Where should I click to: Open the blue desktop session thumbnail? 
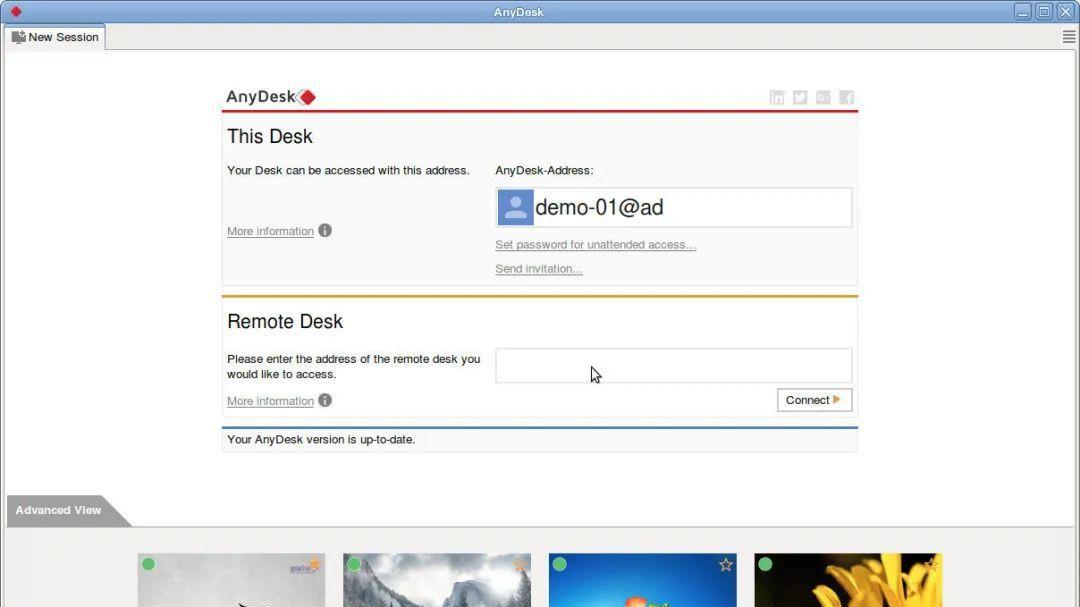tap(643, 580)
